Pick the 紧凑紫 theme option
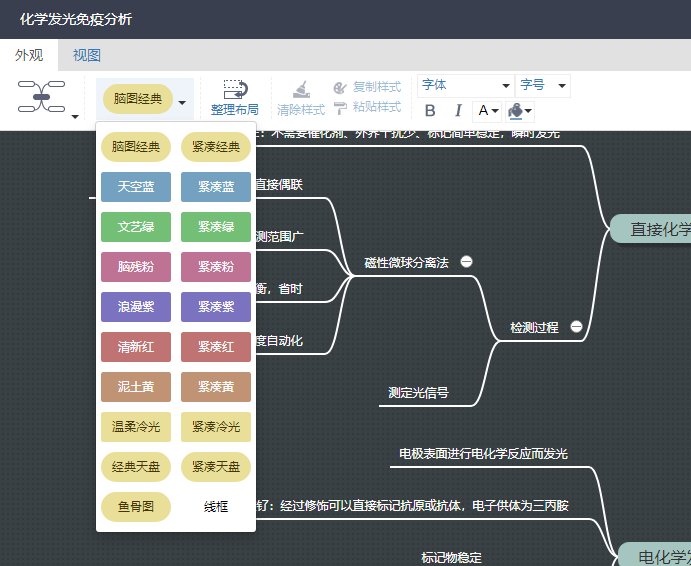 point(216,307)
